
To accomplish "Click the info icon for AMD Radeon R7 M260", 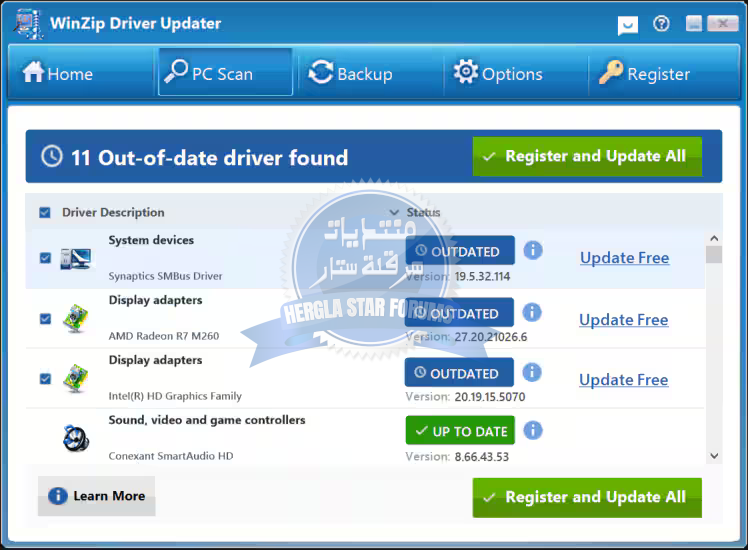I will [x=533, y=312].
